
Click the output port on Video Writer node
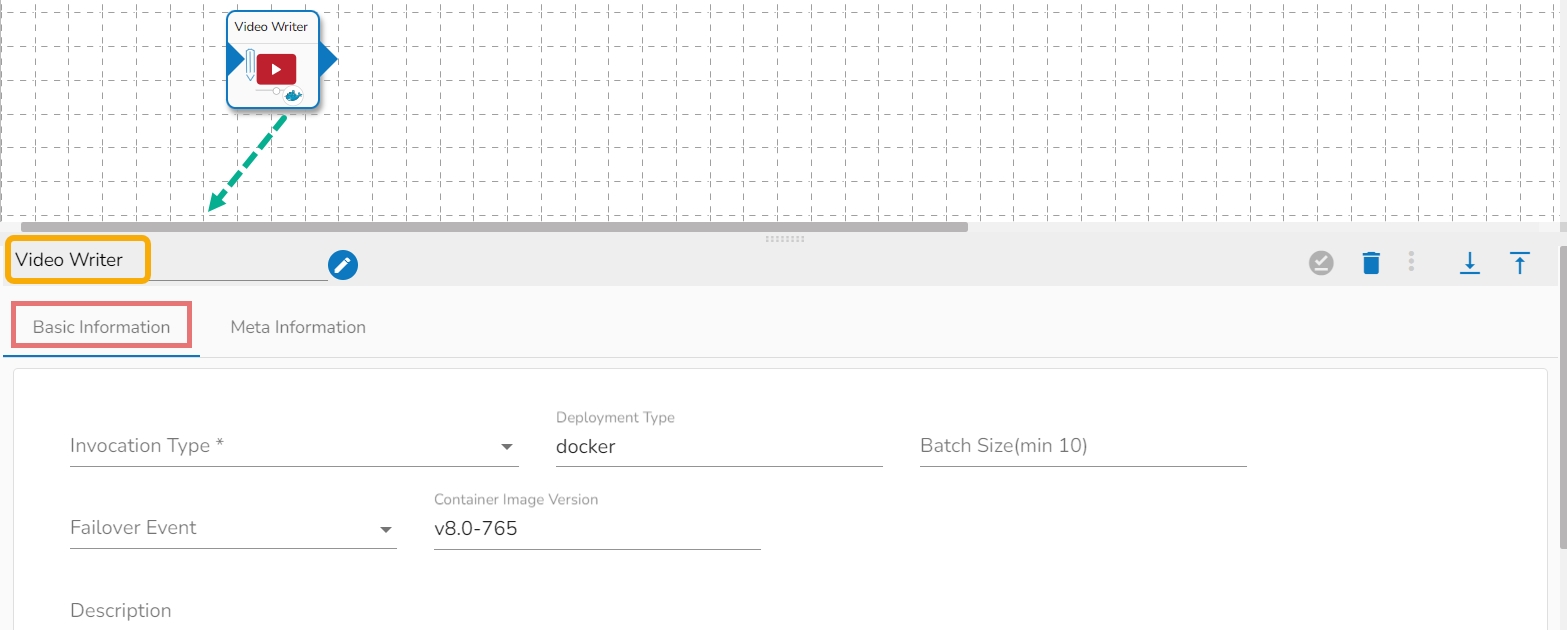328,61
